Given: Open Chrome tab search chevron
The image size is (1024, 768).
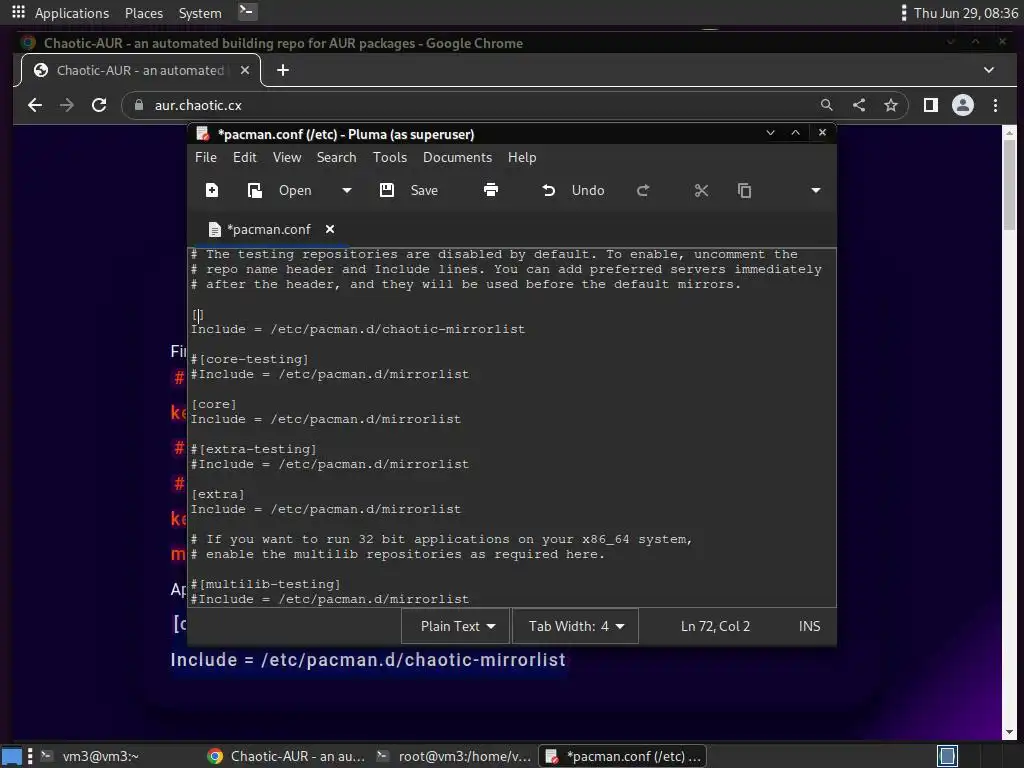Looking at the screenshot, I should 989,70.
